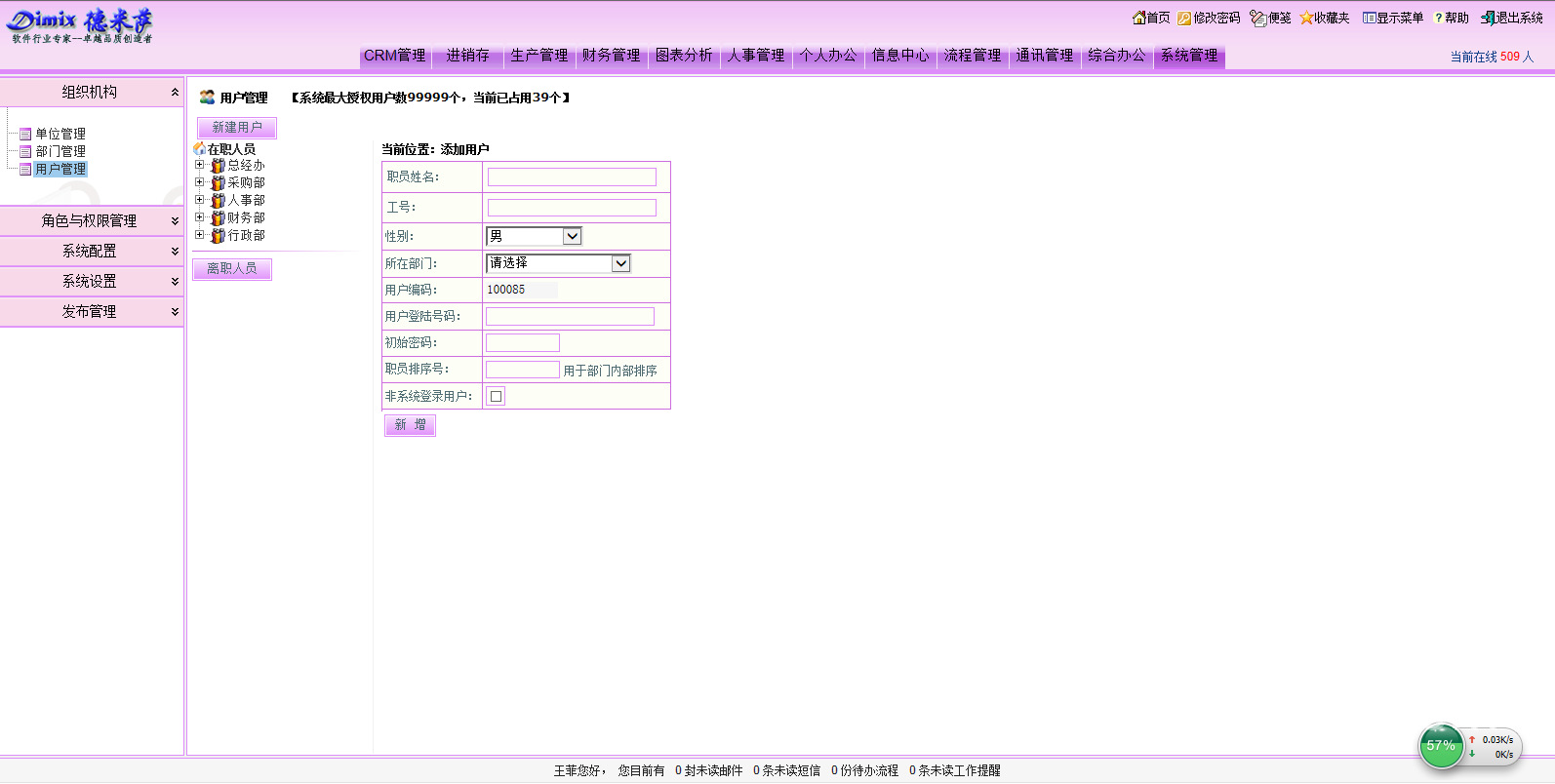Click the 新建用户 button
Image resolution: width=1555 pixels, height=784 pixels.
237,128
